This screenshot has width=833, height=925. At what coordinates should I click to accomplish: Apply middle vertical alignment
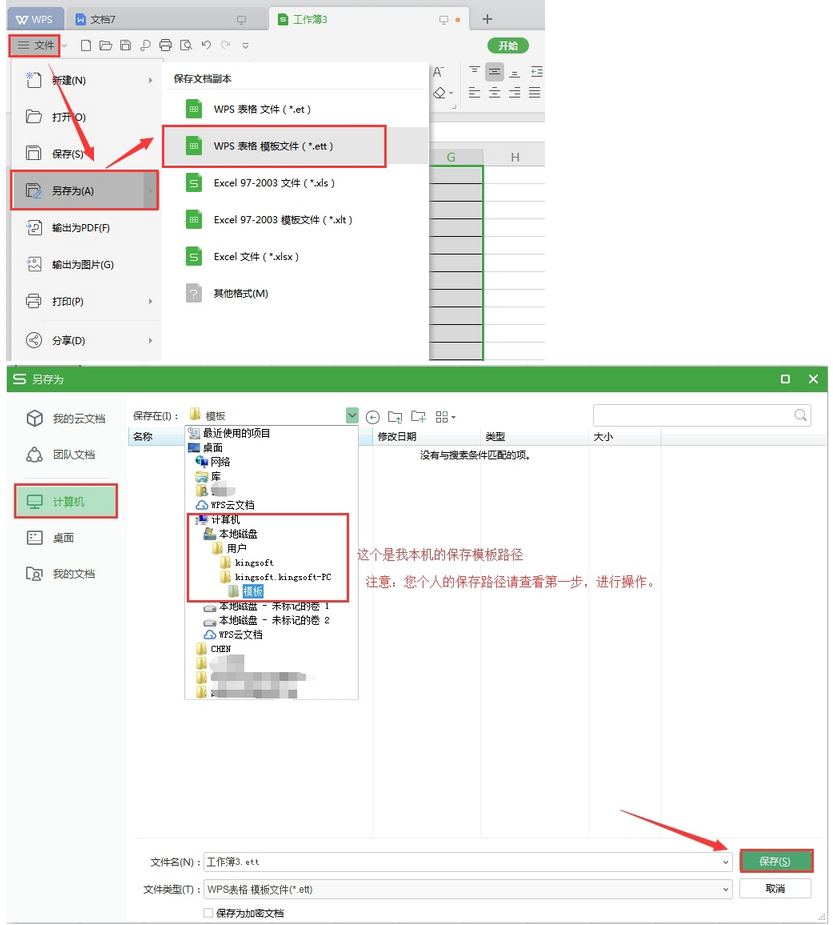pyautogui.click(x=494, y=72)
